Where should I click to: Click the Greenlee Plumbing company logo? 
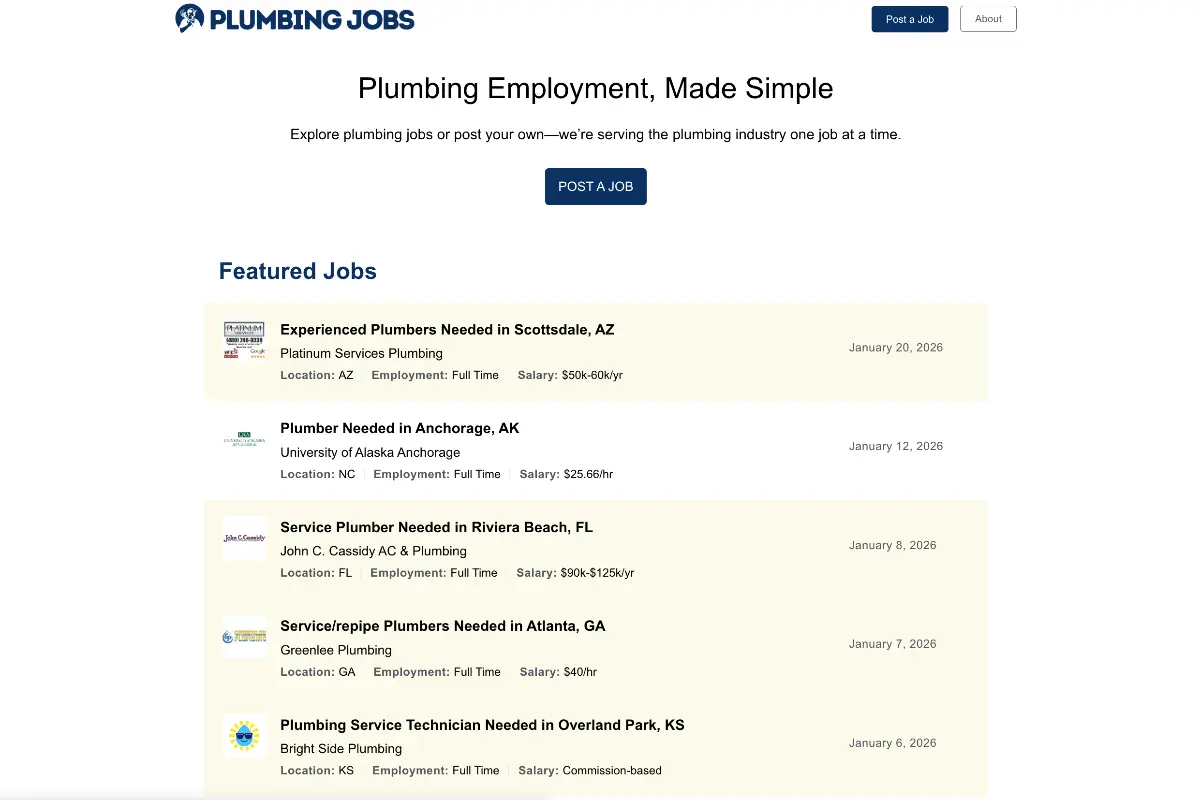[244, 636]
